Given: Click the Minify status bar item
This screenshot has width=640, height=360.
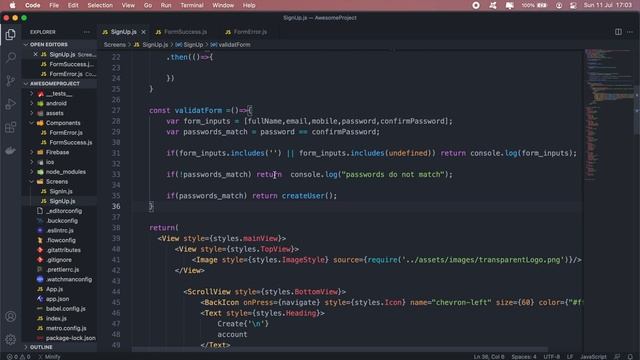Looking at the screenshot, I should coord(50,356).
